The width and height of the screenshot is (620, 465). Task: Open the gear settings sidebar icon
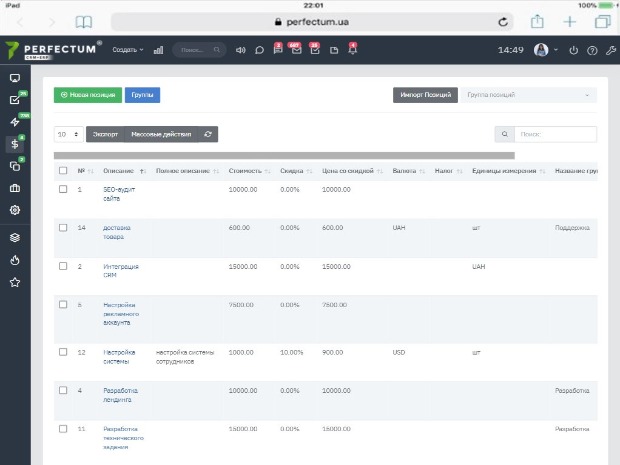pyautogui.click(x=15, y=210)
